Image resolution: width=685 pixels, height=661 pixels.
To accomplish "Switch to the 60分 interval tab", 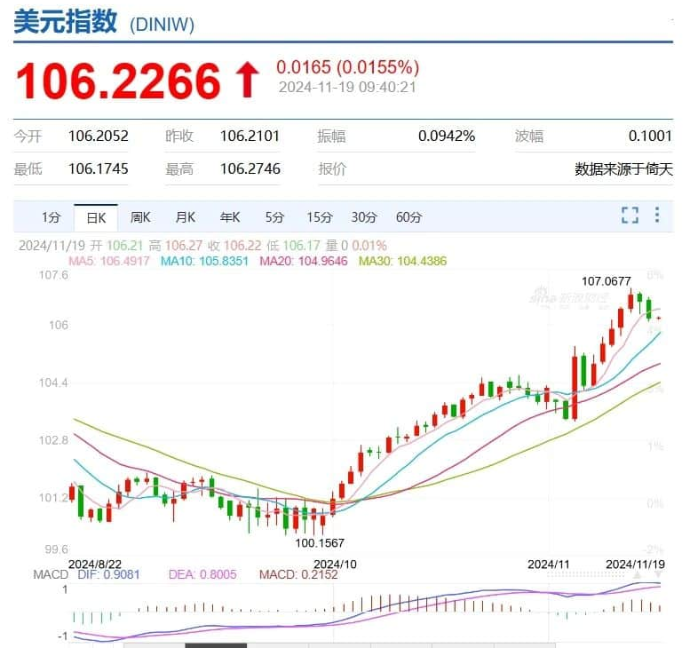I will click(x=409, y=217).
